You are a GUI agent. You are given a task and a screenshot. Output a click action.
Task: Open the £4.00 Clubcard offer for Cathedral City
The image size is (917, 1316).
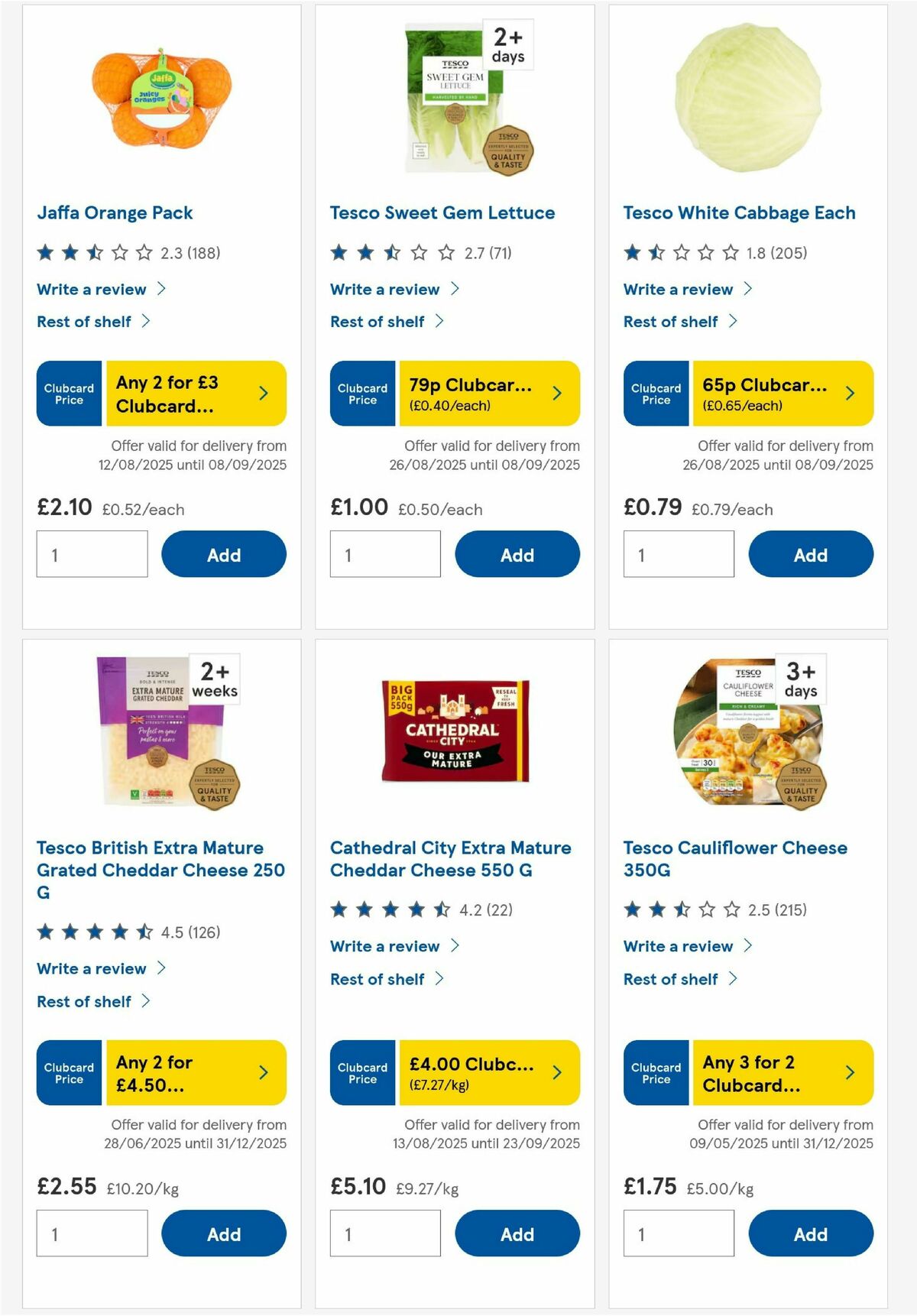[x=490, y=1073]
